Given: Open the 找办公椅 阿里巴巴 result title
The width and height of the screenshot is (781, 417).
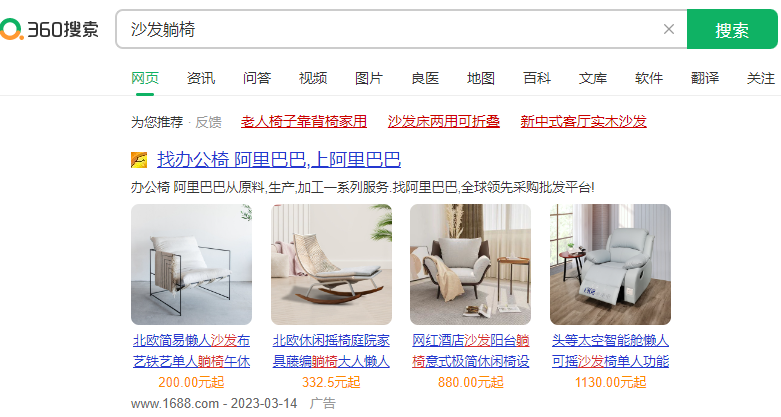Looking at the screenshot, I should [279, 159].
